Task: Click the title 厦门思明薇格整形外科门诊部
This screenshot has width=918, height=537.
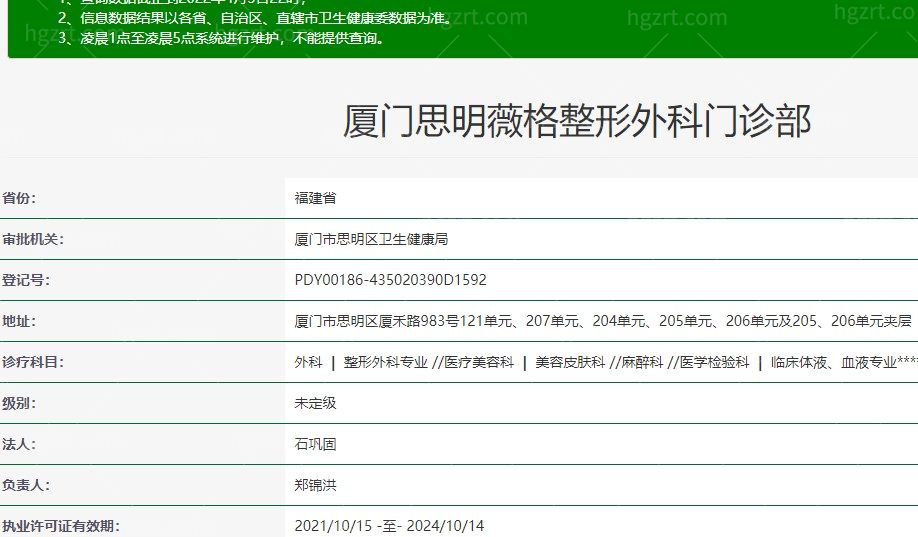Action: click(577, 121)
